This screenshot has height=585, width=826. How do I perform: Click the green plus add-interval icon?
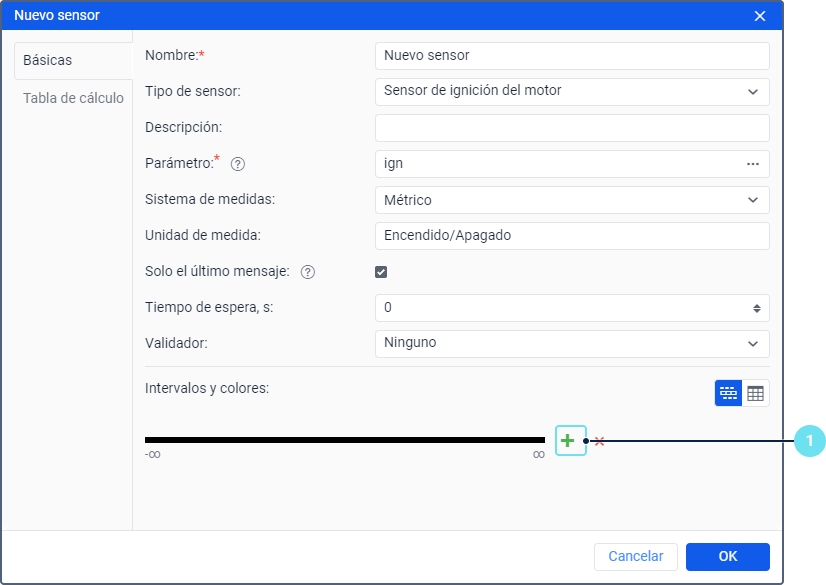coord(568,441)
